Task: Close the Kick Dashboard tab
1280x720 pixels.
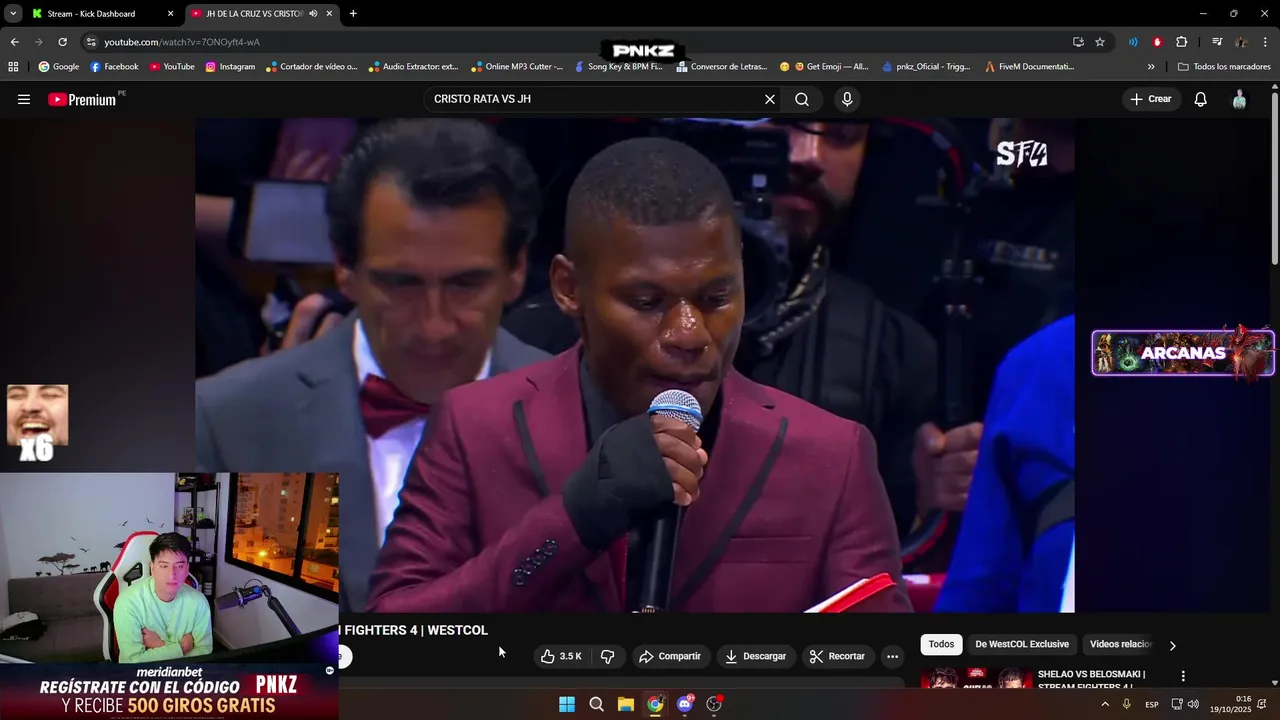Action: [170, 14]
